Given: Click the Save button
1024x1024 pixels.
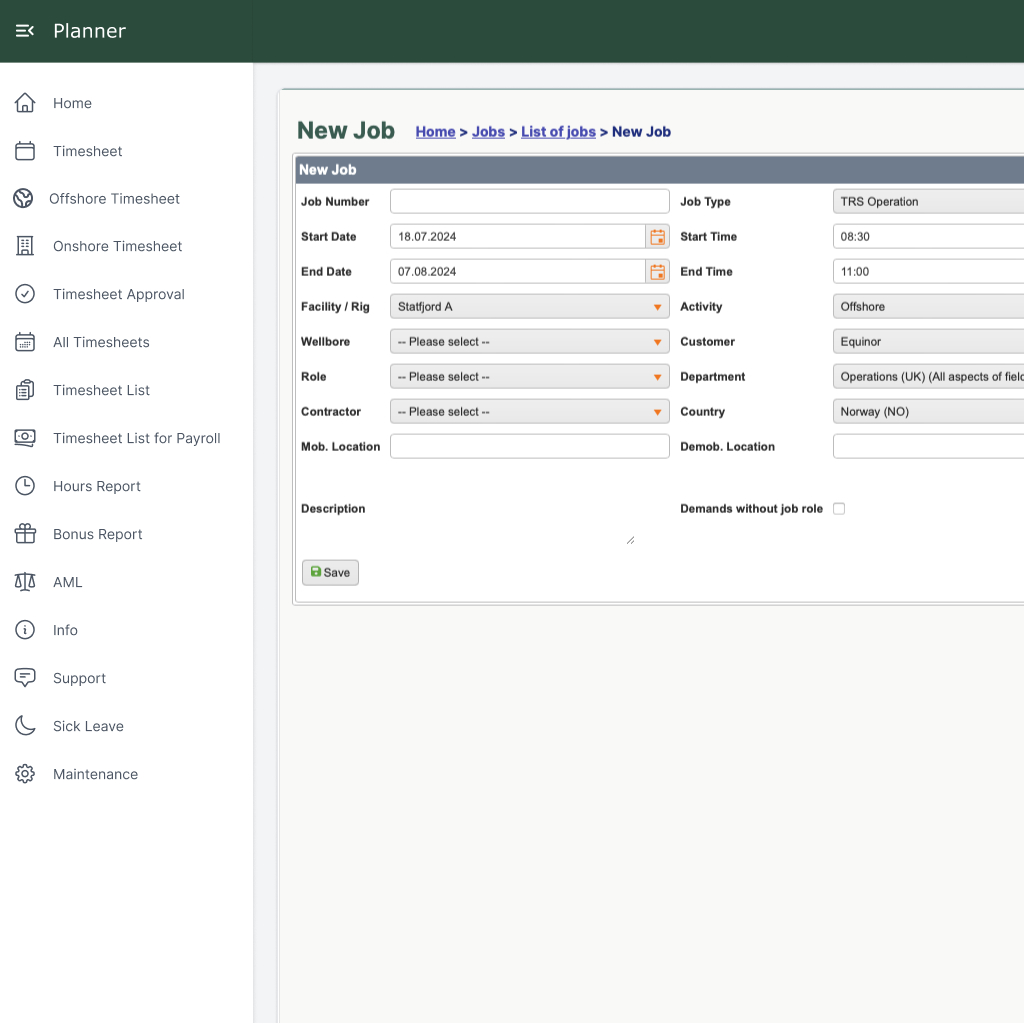Looking at the screenshot, I should 330,572.
